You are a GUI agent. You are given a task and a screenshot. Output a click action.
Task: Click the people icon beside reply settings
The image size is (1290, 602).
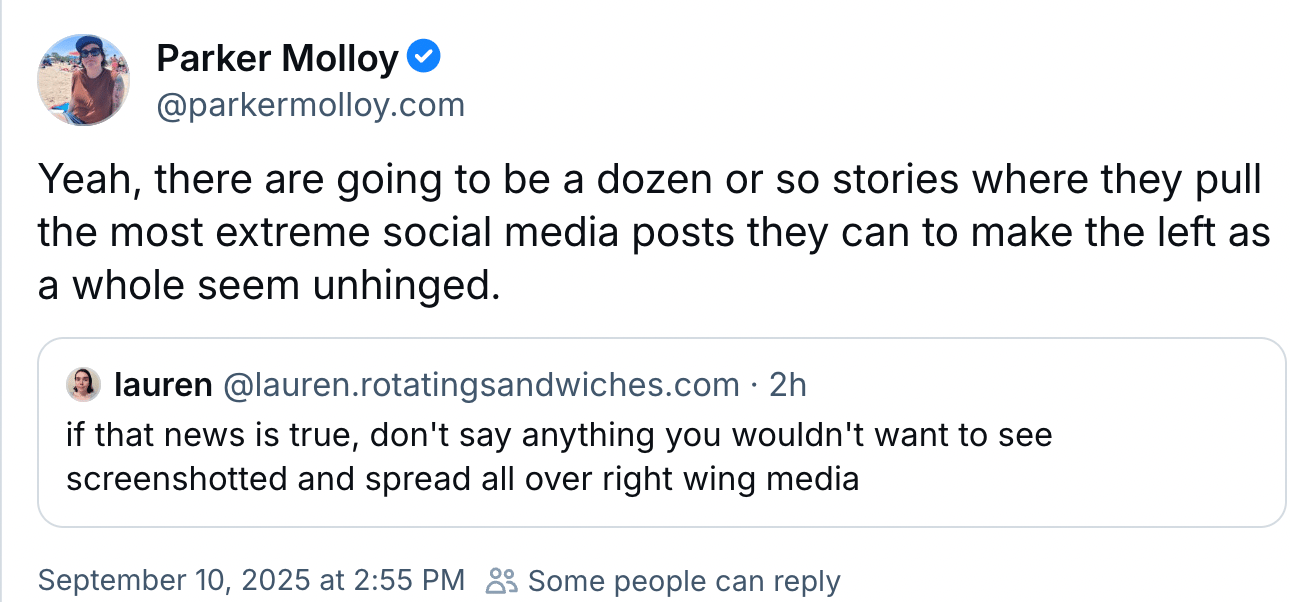click(501, 580)
